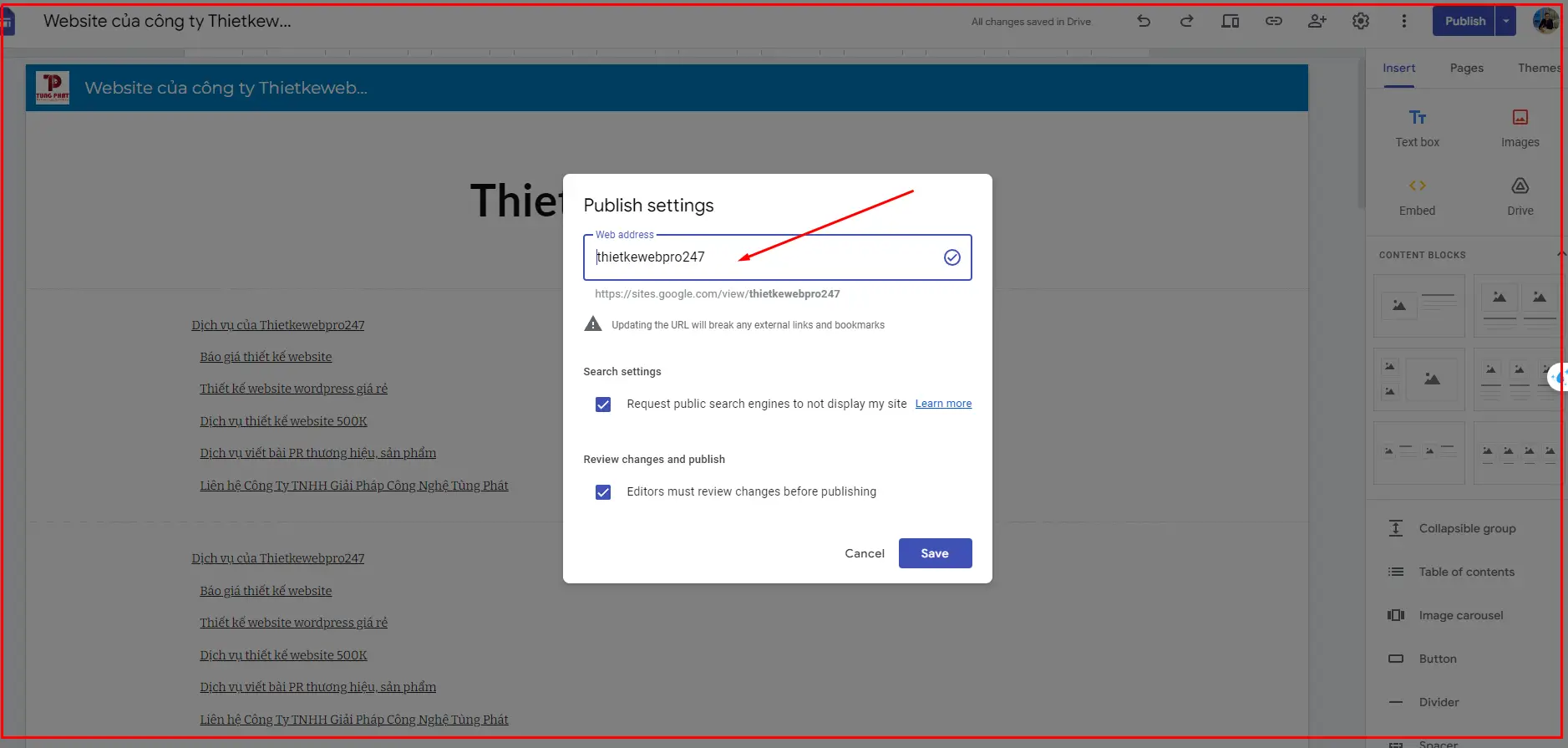Click the sites.google.com URL preview text
This screenshot has width=1568, height=748.
[717, 294]
